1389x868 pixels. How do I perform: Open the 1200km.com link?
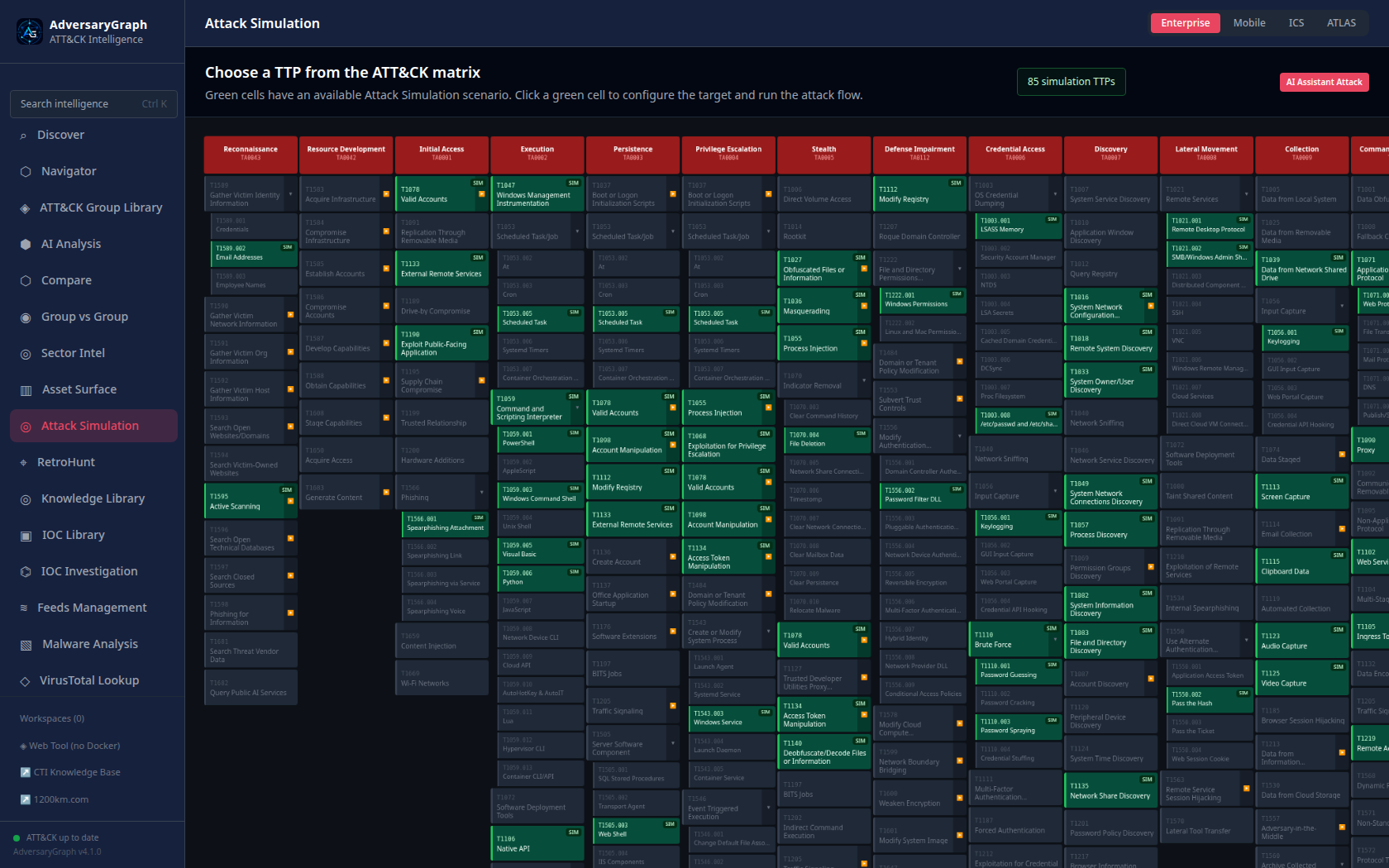coord(55,799)
